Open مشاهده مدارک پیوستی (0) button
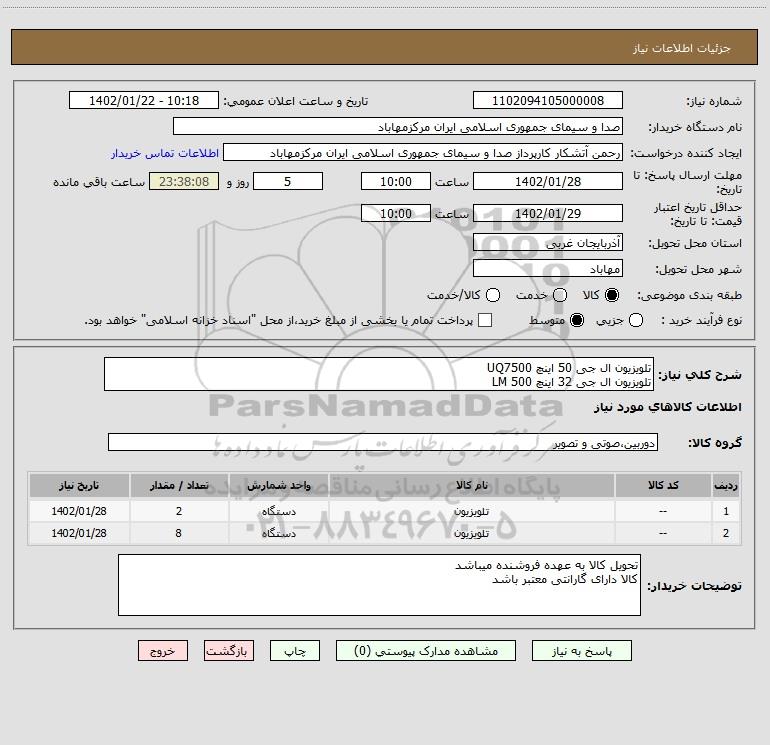770x745 pixels. 426,651
